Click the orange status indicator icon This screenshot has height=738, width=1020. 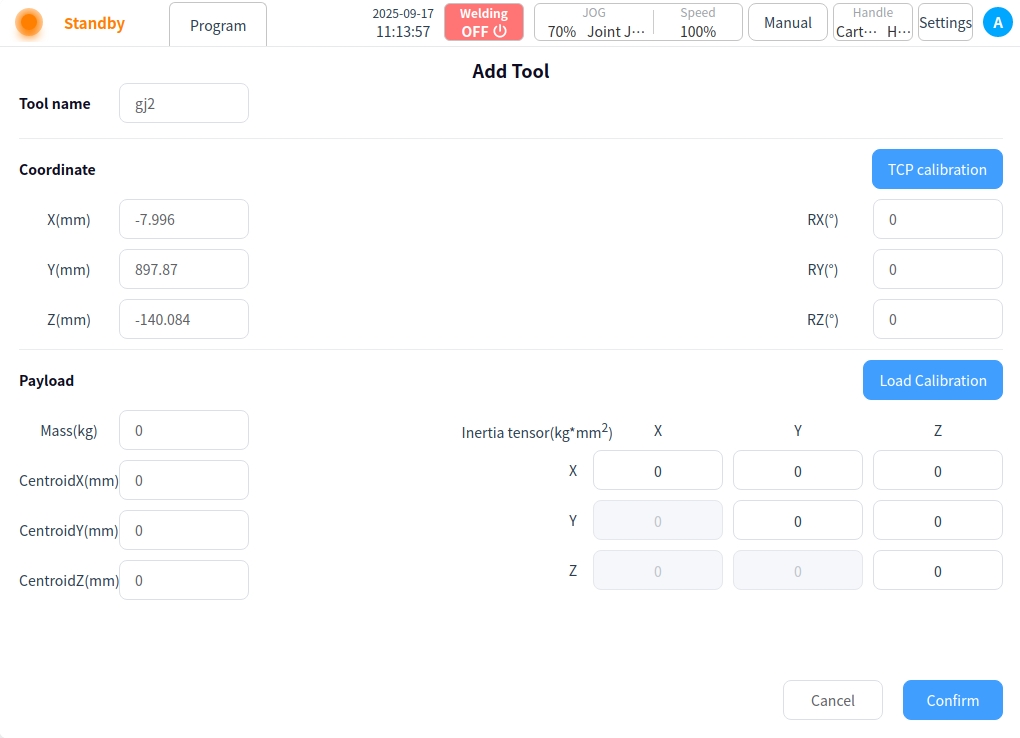coord(29,23)
